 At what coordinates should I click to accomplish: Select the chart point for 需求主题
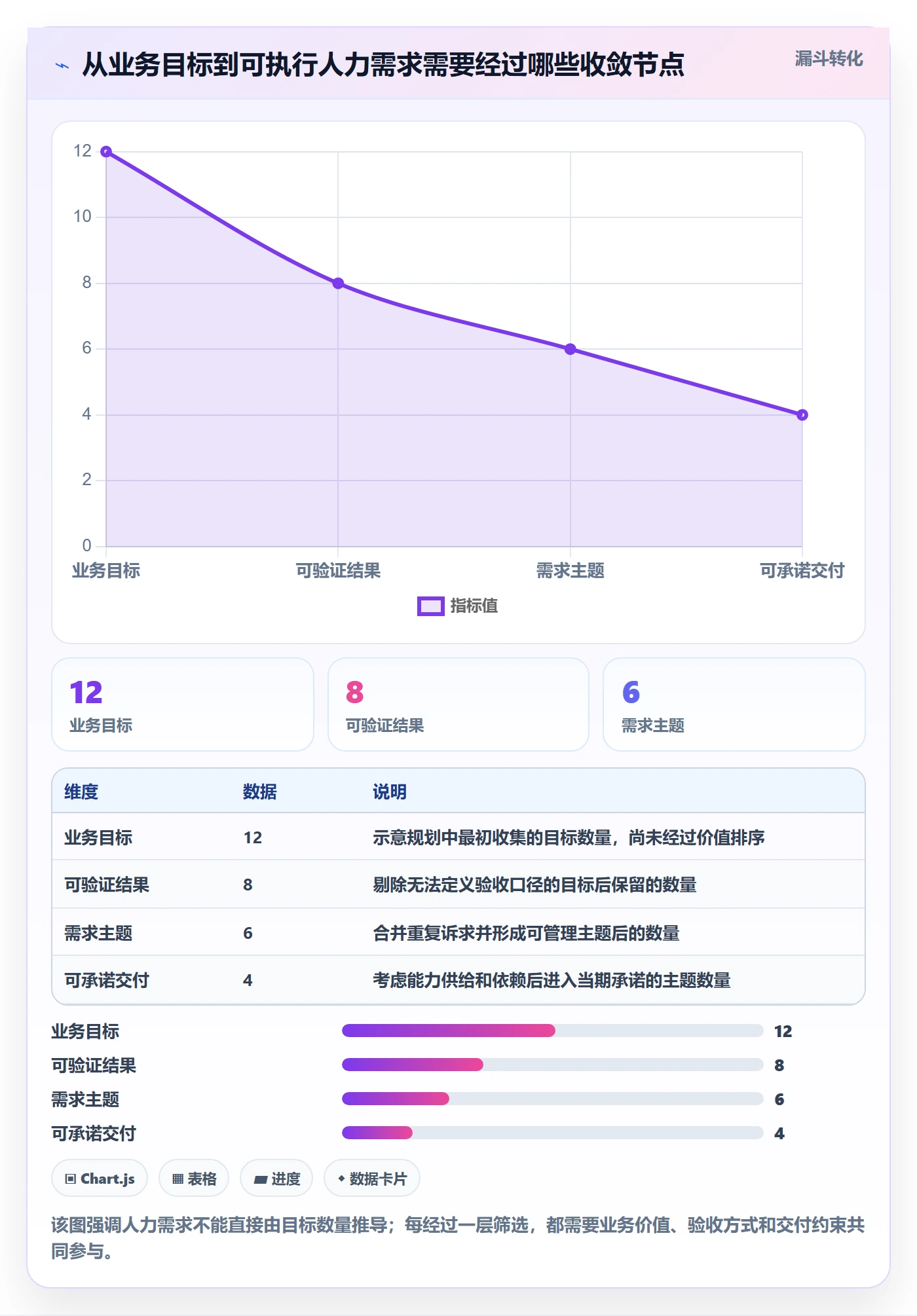[x=571, y=349]
